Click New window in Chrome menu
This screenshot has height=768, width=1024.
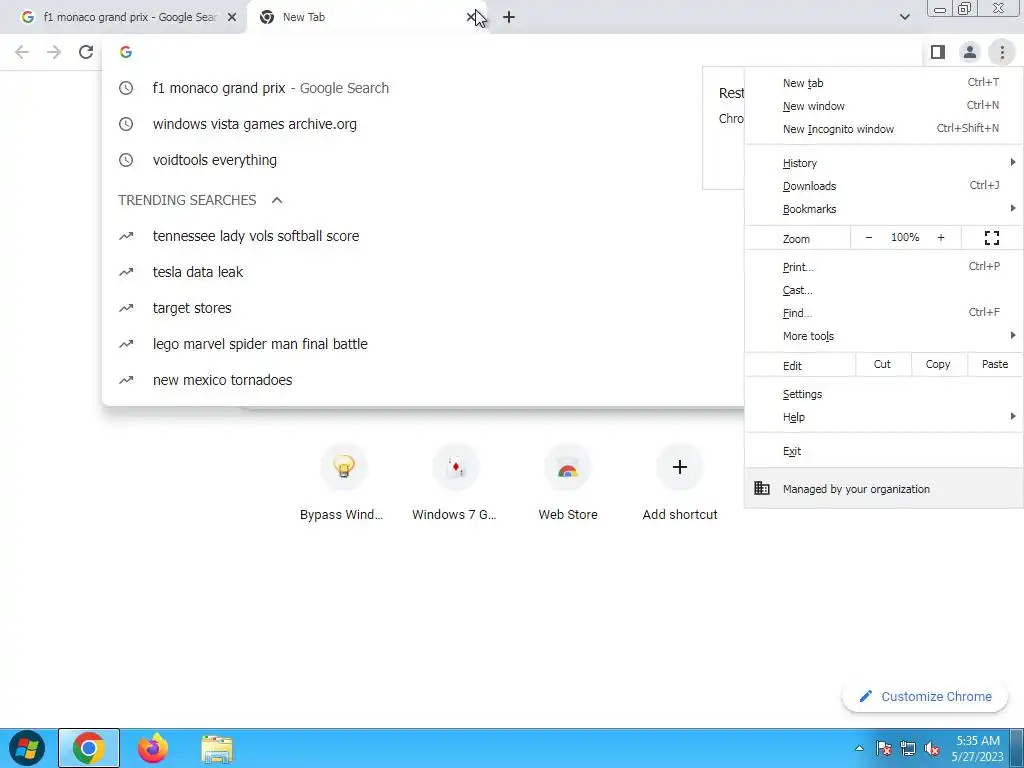click(x=884, y=106)
